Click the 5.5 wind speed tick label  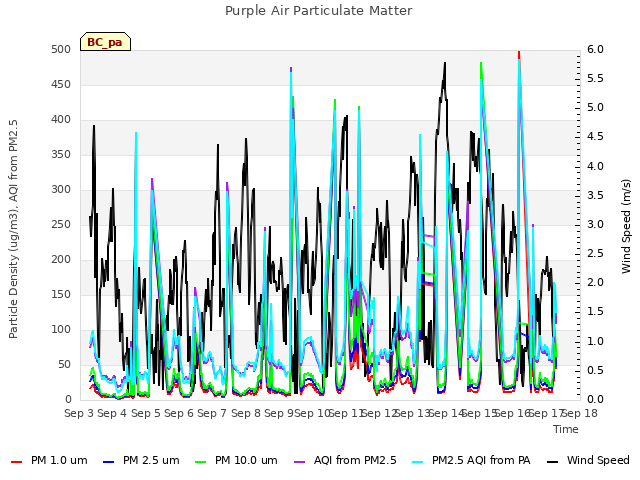[595, 78]
